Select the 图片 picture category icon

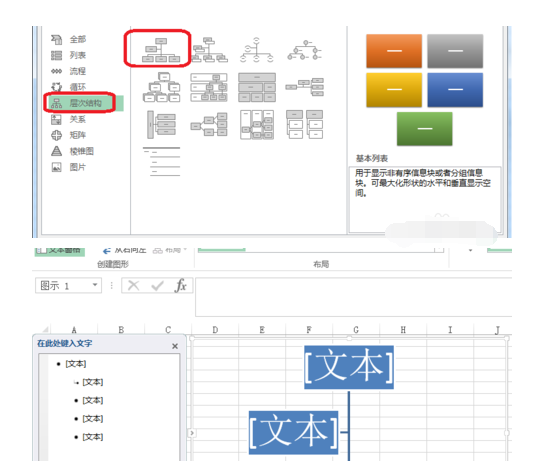tap(56, 167)
